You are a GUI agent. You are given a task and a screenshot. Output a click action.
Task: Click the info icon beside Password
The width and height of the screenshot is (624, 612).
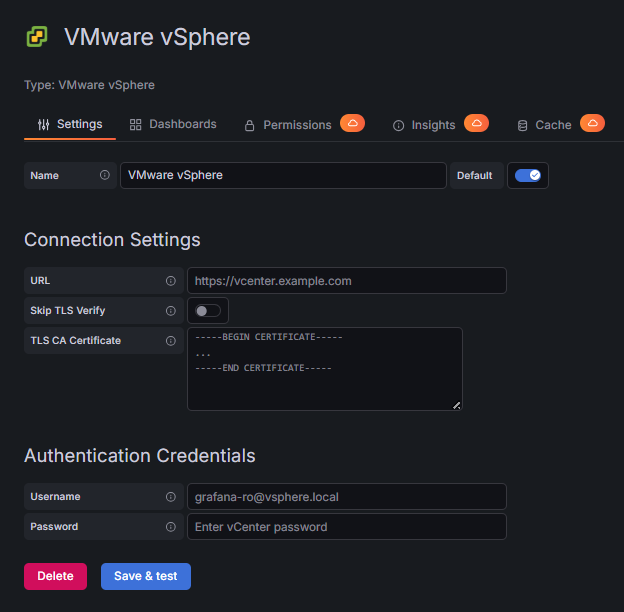click(171, 527)
